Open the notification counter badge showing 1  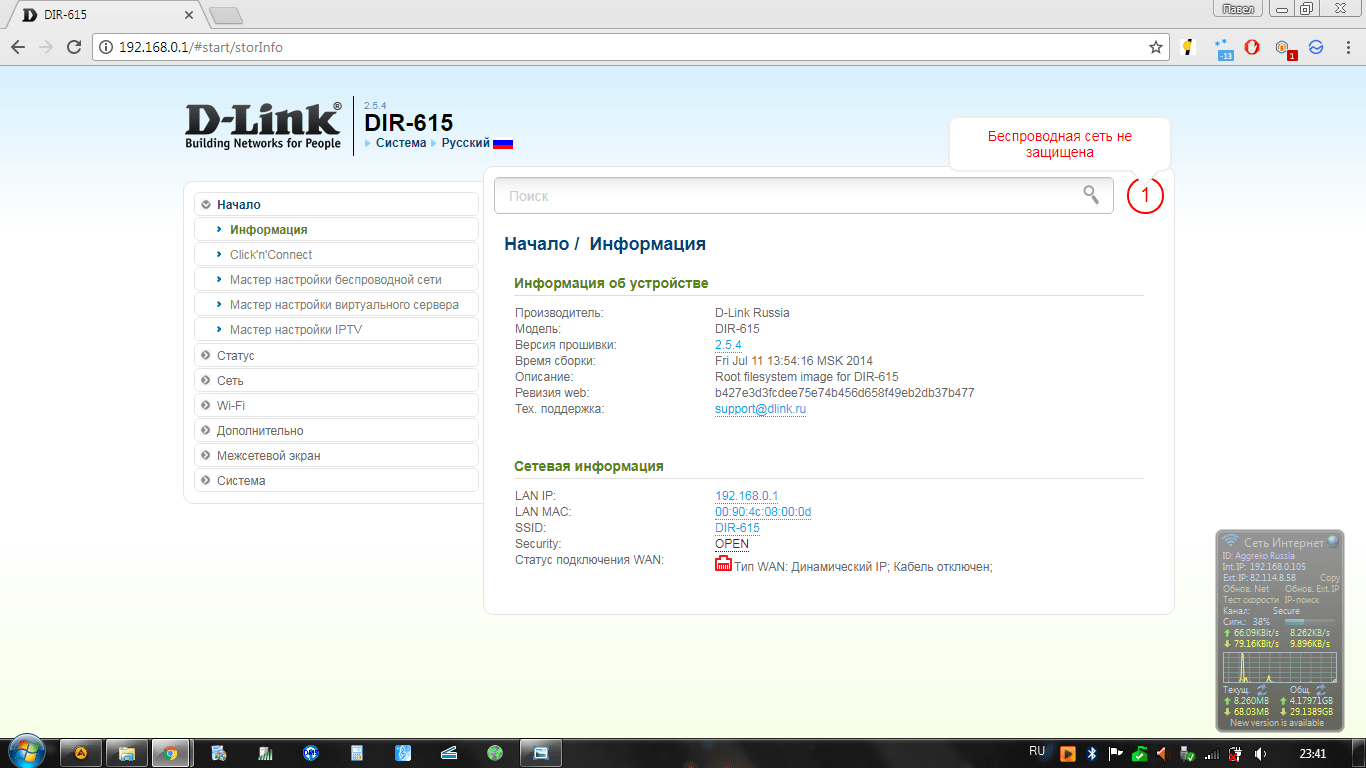1145,196
